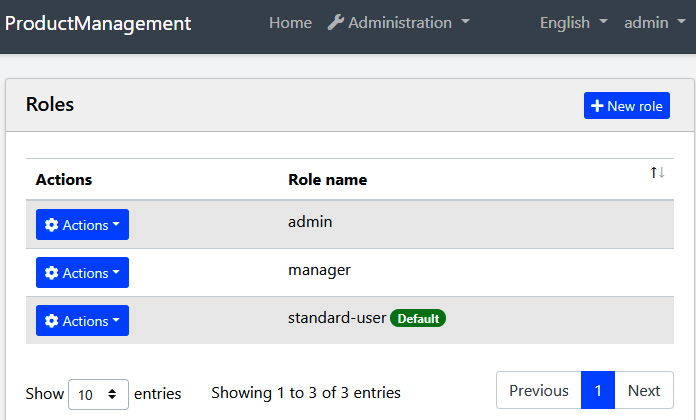
Task: Expand the English language selector
Action: click(573, 22)
